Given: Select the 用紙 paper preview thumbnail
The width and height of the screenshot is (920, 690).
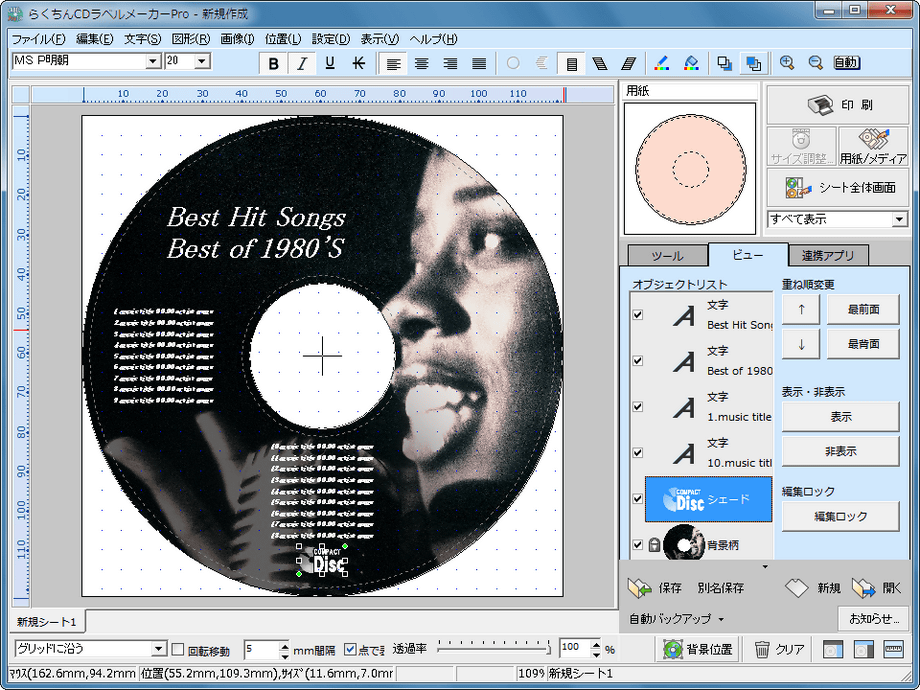Looking at the screenshot, I should click(690, 169).
